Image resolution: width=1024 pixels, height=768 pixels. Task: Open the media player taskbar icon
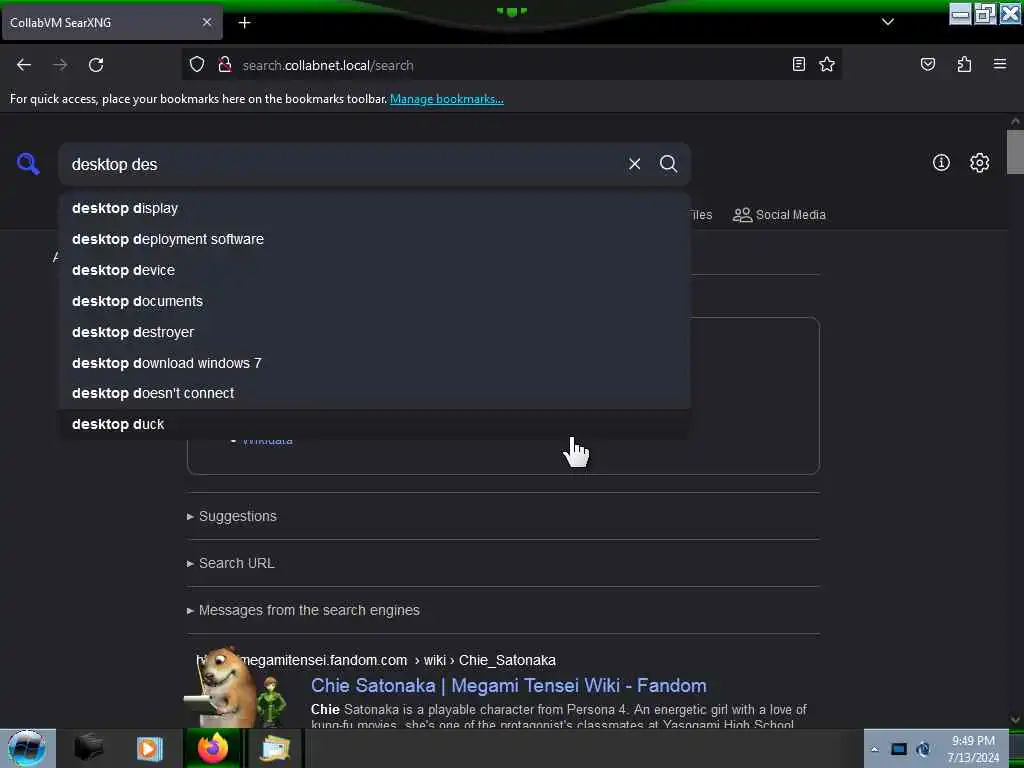150,748
